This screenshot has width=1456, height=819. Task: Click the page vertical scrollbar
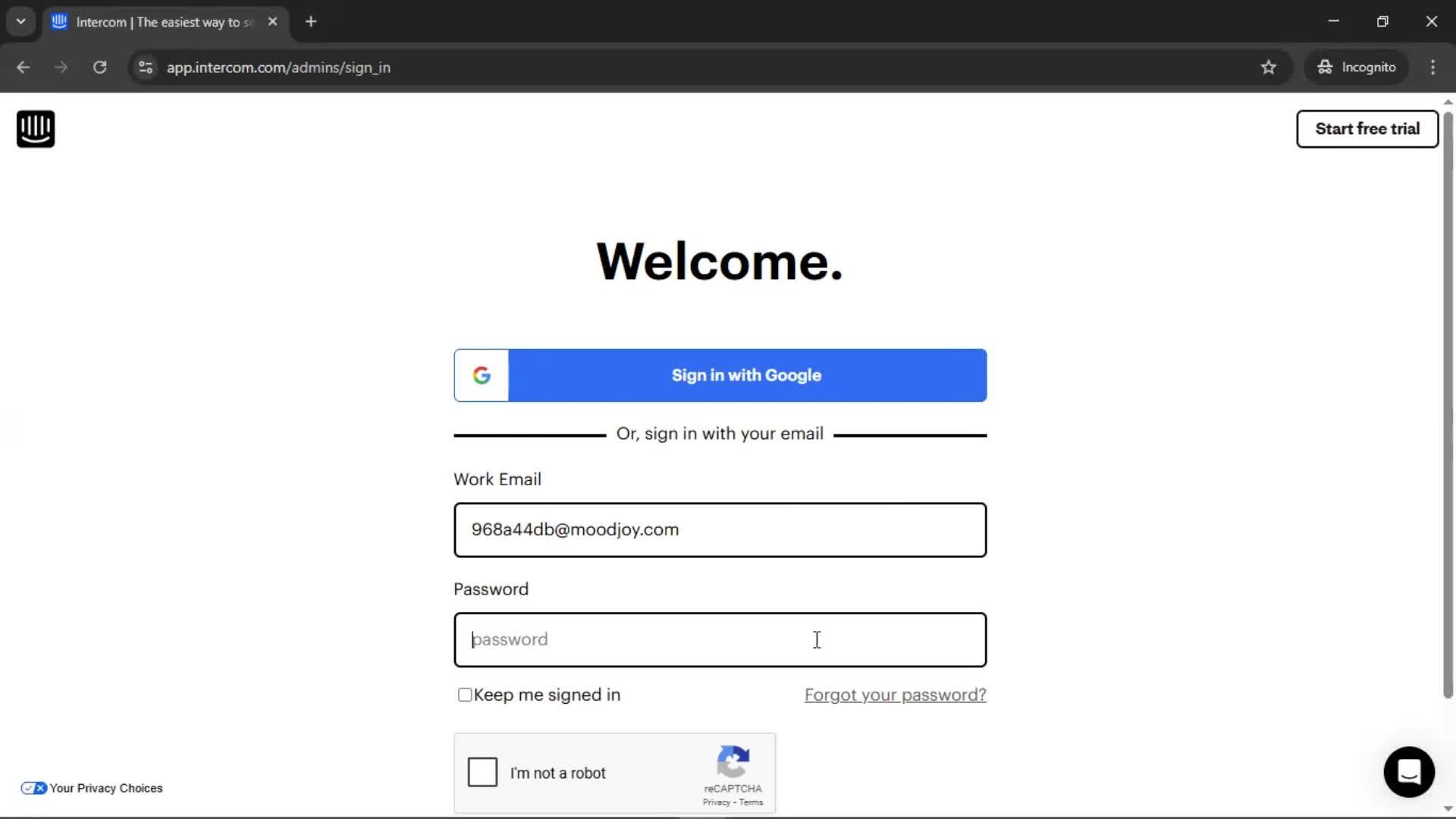click(x=1448, y=406)
